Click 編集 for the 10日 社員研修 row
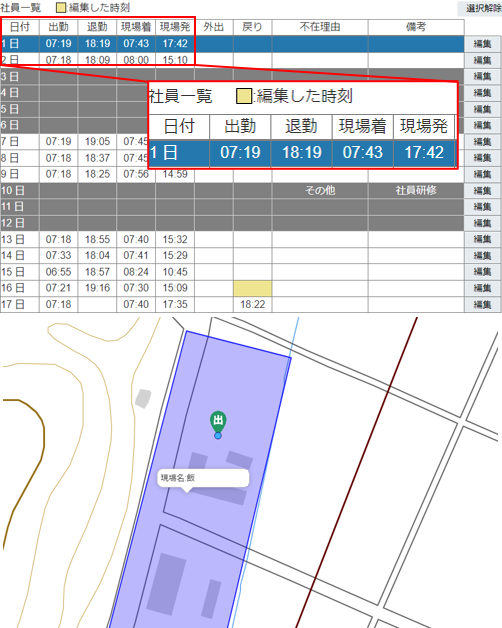This screenshot has height=628, width=502. 482,191
